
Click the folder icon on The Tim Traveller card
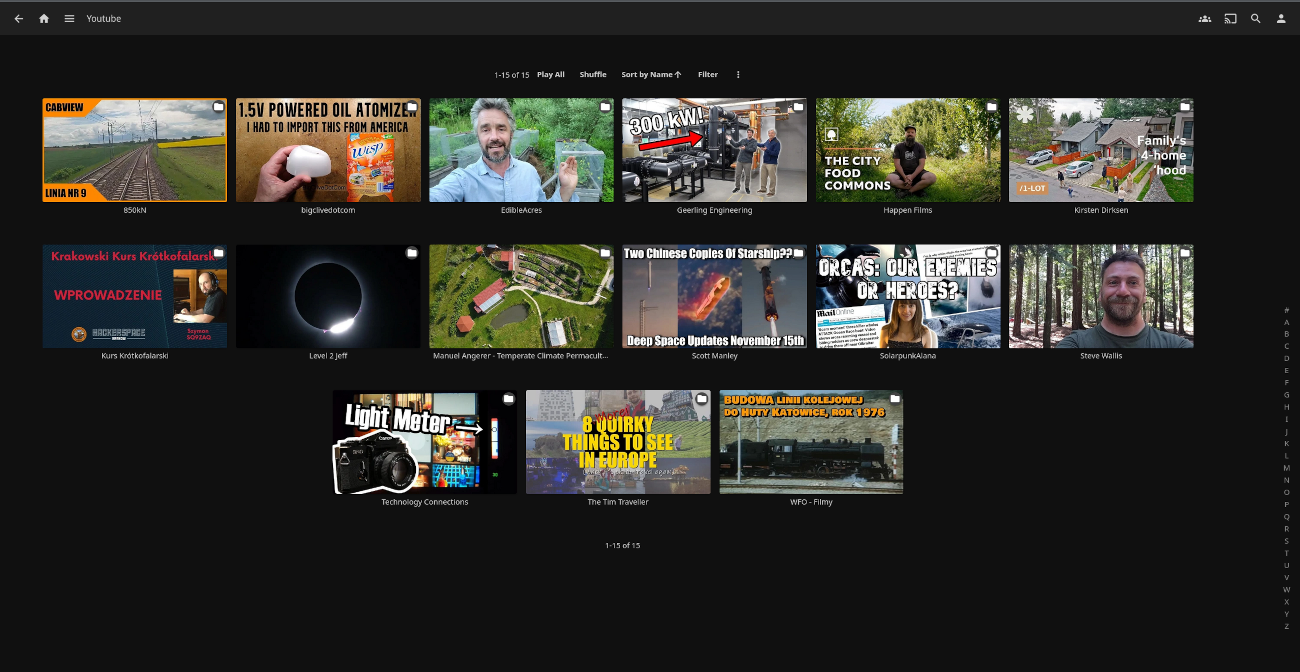(x=702, y=399)
